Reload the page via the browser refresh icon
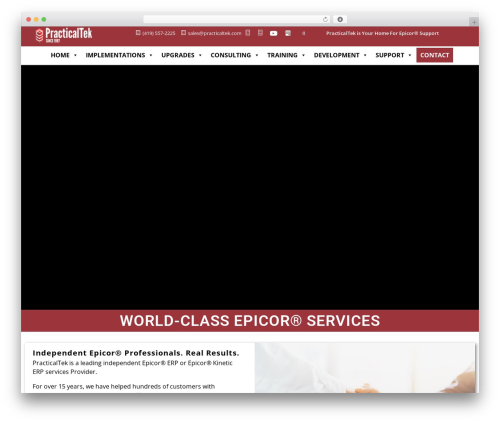 (x=325, y=19)
